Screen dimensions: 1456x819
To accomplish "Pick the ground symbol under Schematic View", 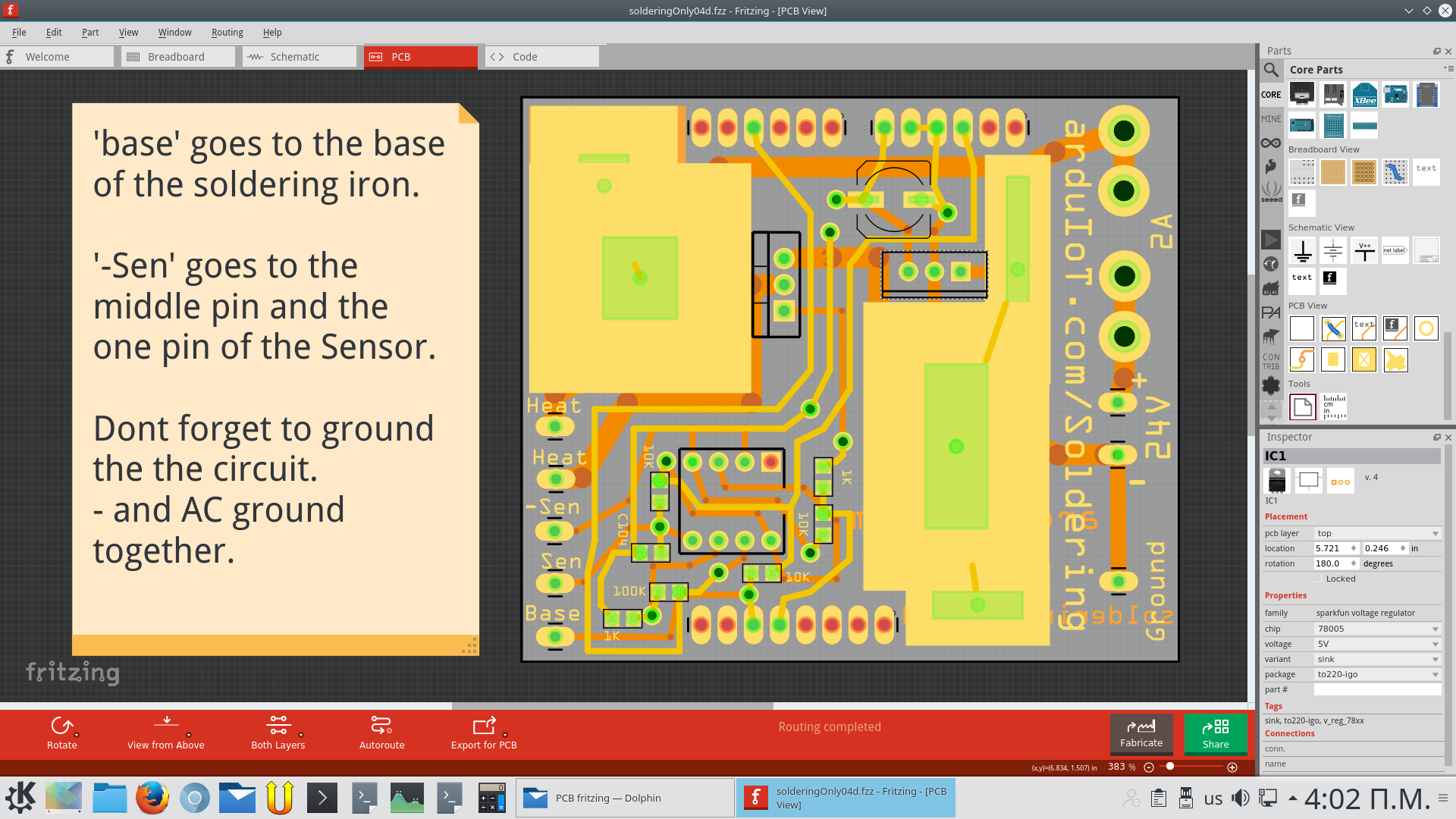I will (1302, 250).
